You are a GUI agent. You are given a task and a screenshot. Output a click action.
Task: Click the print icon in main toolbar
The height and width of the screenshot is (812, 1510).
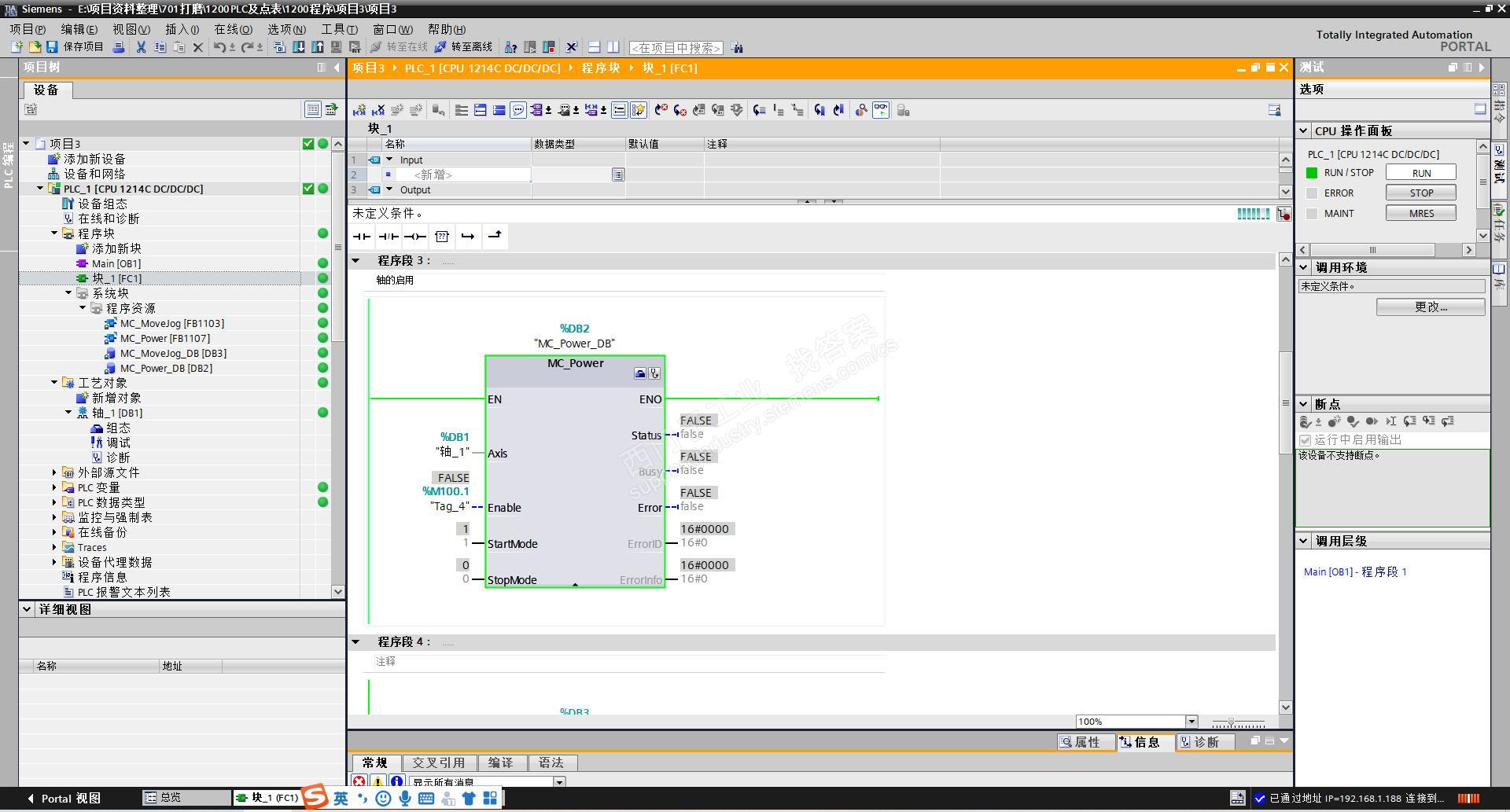[119, 47]
